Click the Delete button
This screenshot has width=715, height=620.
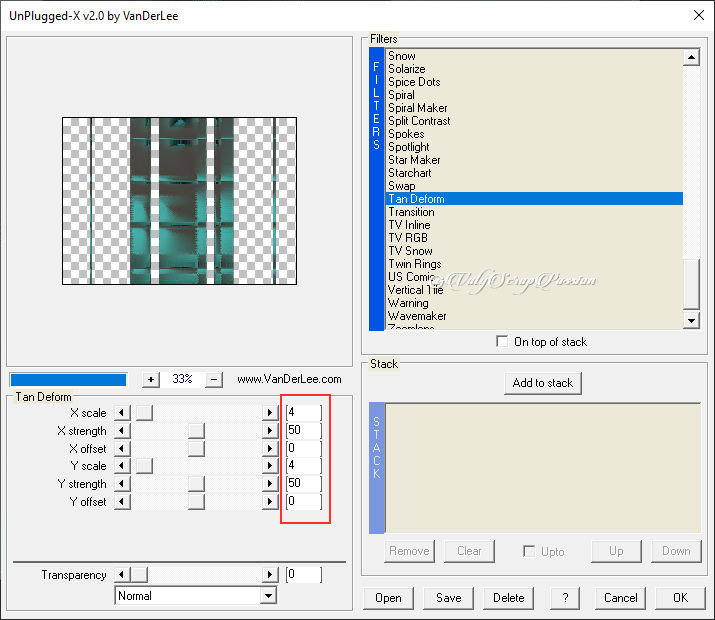(x=508, y=598)
